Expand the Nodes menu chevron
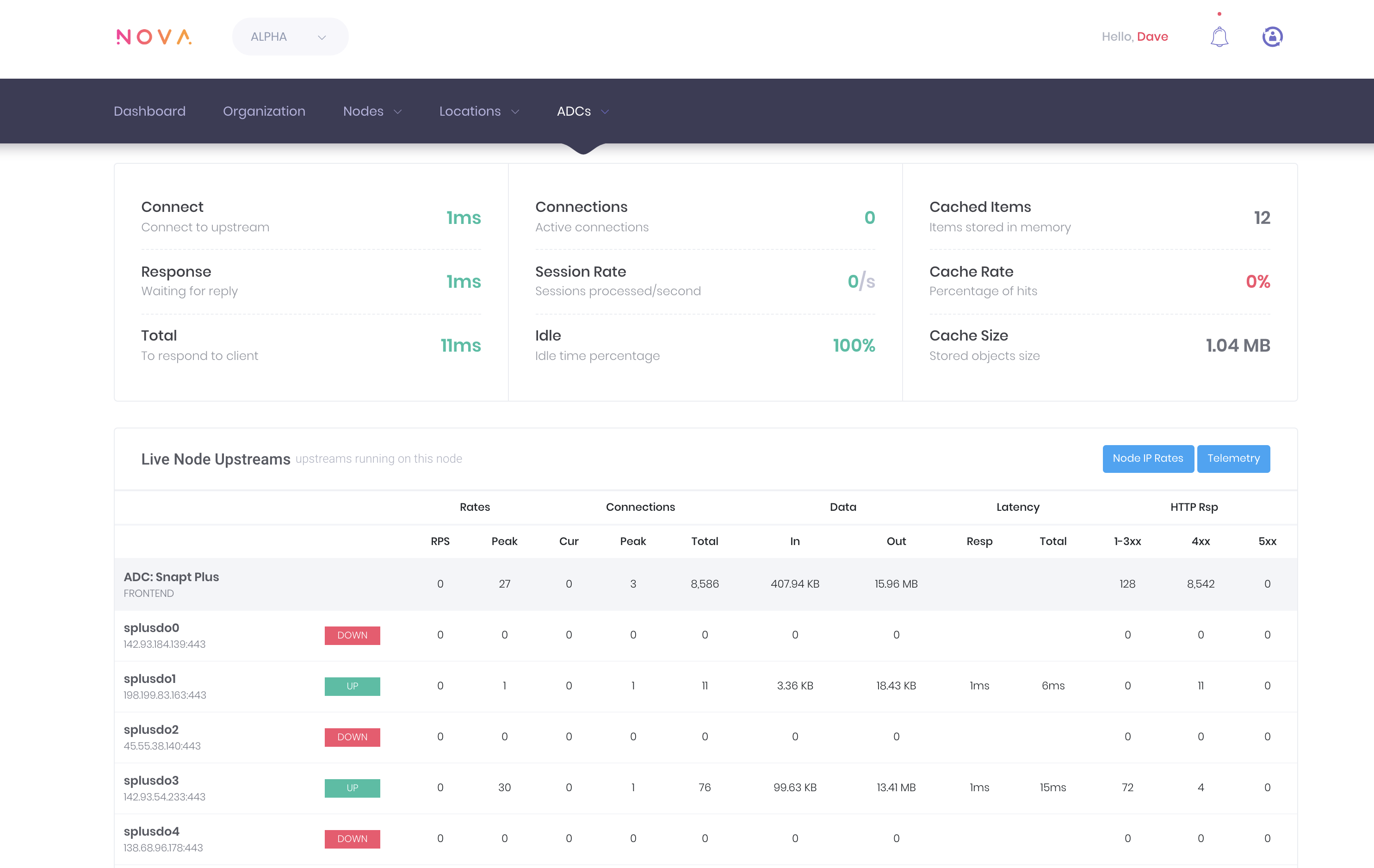The height and width of the screenshot is (868, 1374). (x=398, y=112)
